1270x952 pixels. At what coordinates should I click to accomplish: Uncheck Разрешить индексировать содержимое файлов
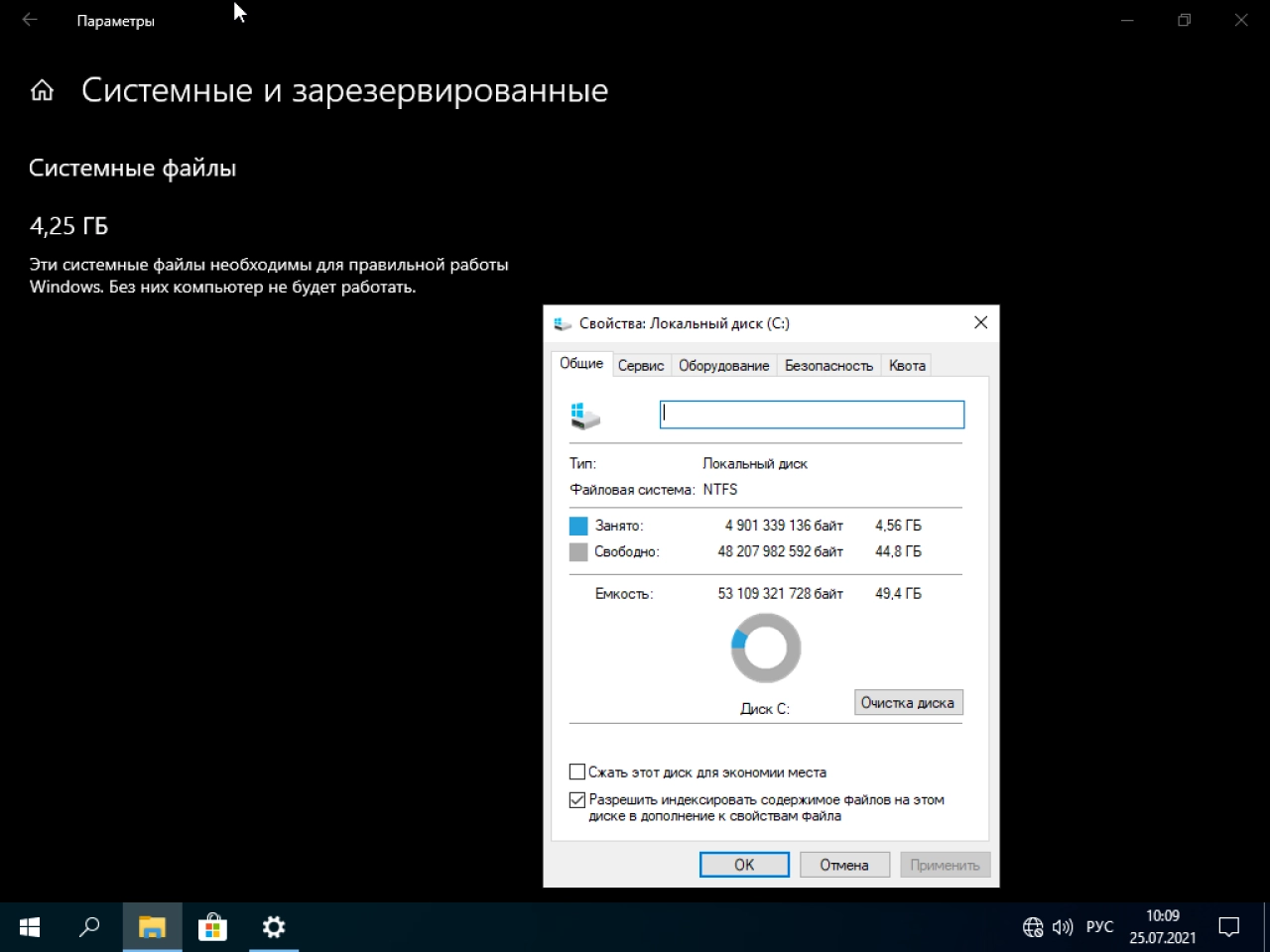pyautogui.click(x=577, y=799)
